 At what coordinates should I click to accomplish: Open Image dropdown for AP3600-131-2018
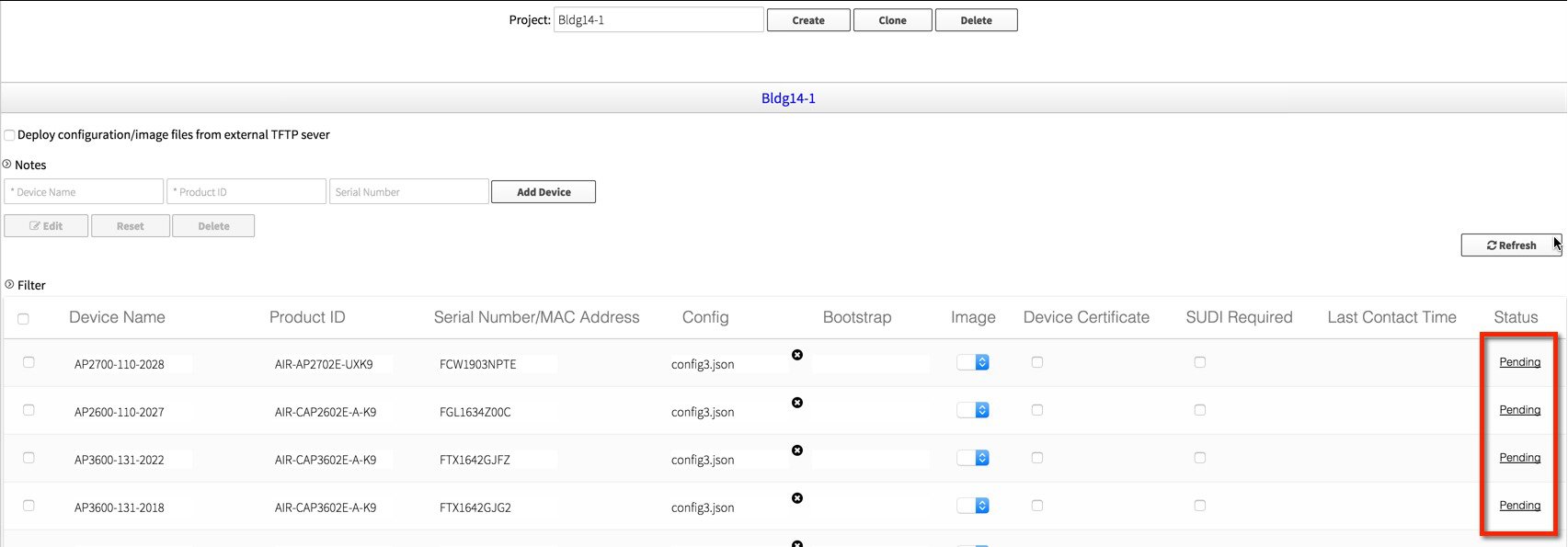(973, 506)
